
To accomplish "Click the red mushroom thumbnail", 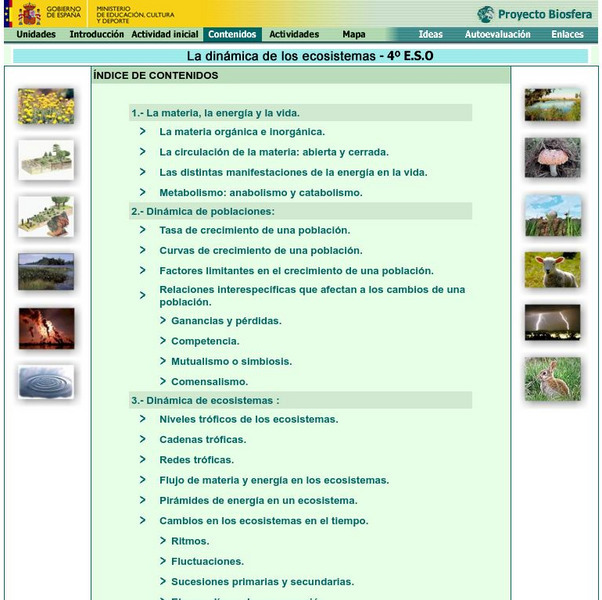I will click(x=552, y=157).
